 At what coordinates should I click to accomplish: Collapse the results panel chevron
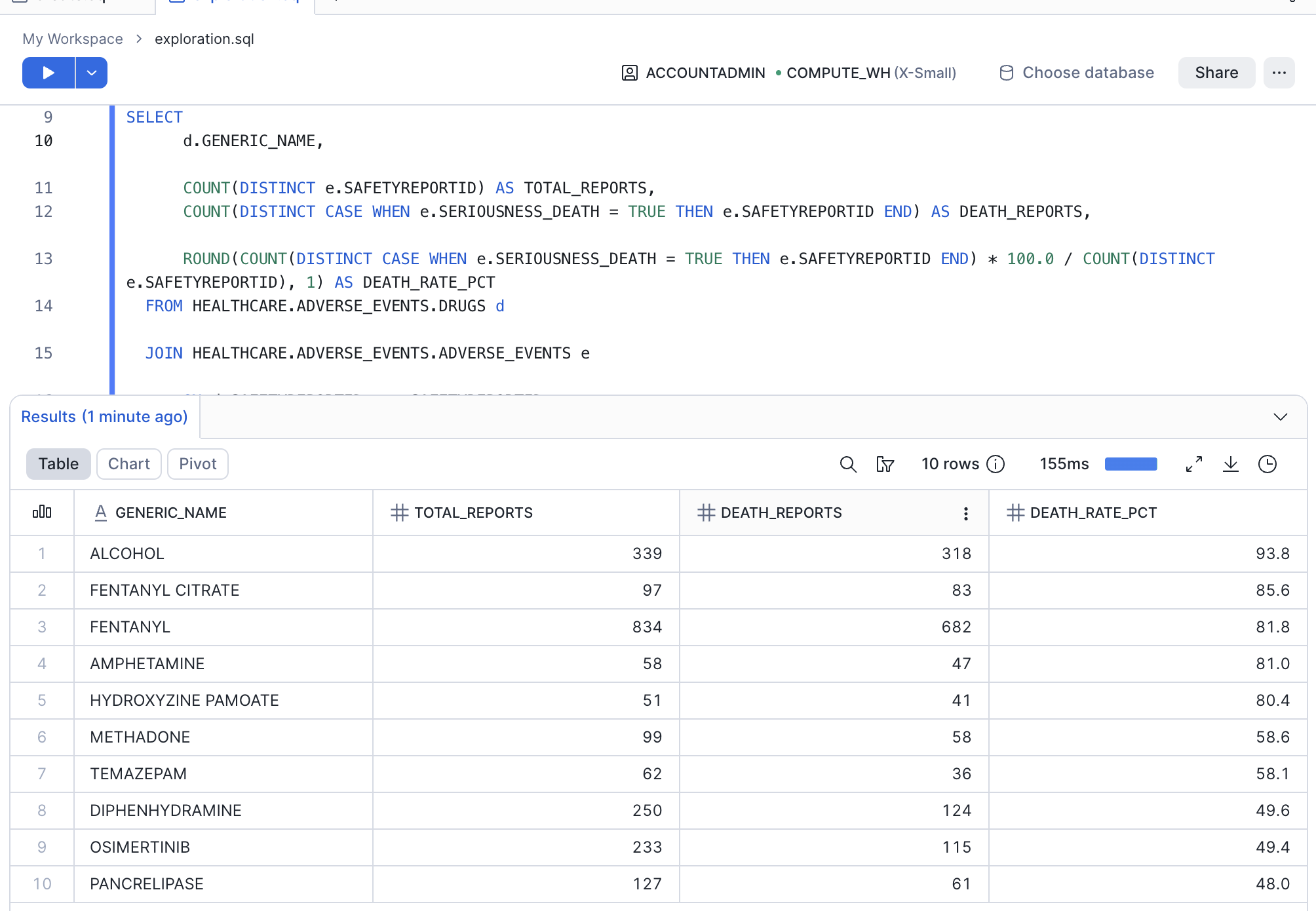(x=1280, y=417)
